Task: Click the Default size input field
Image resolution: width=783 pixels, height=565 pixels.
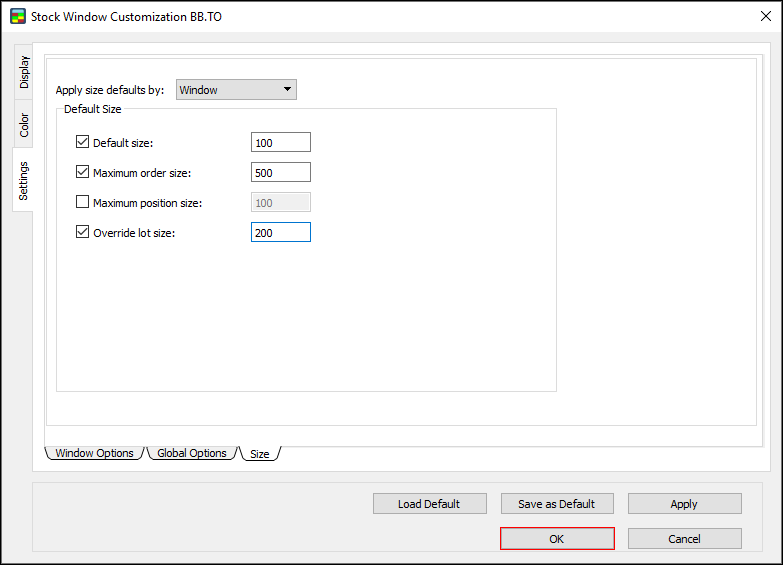Action: 280,143
